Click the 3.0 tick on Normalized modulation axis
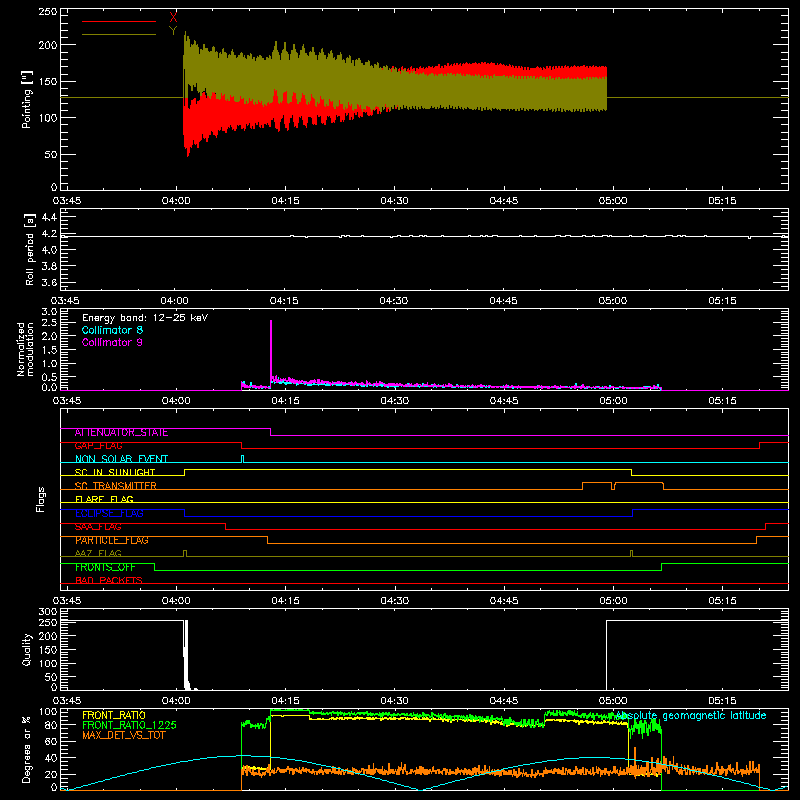Viewport: 800px width, 800px height. click(49, 312)
